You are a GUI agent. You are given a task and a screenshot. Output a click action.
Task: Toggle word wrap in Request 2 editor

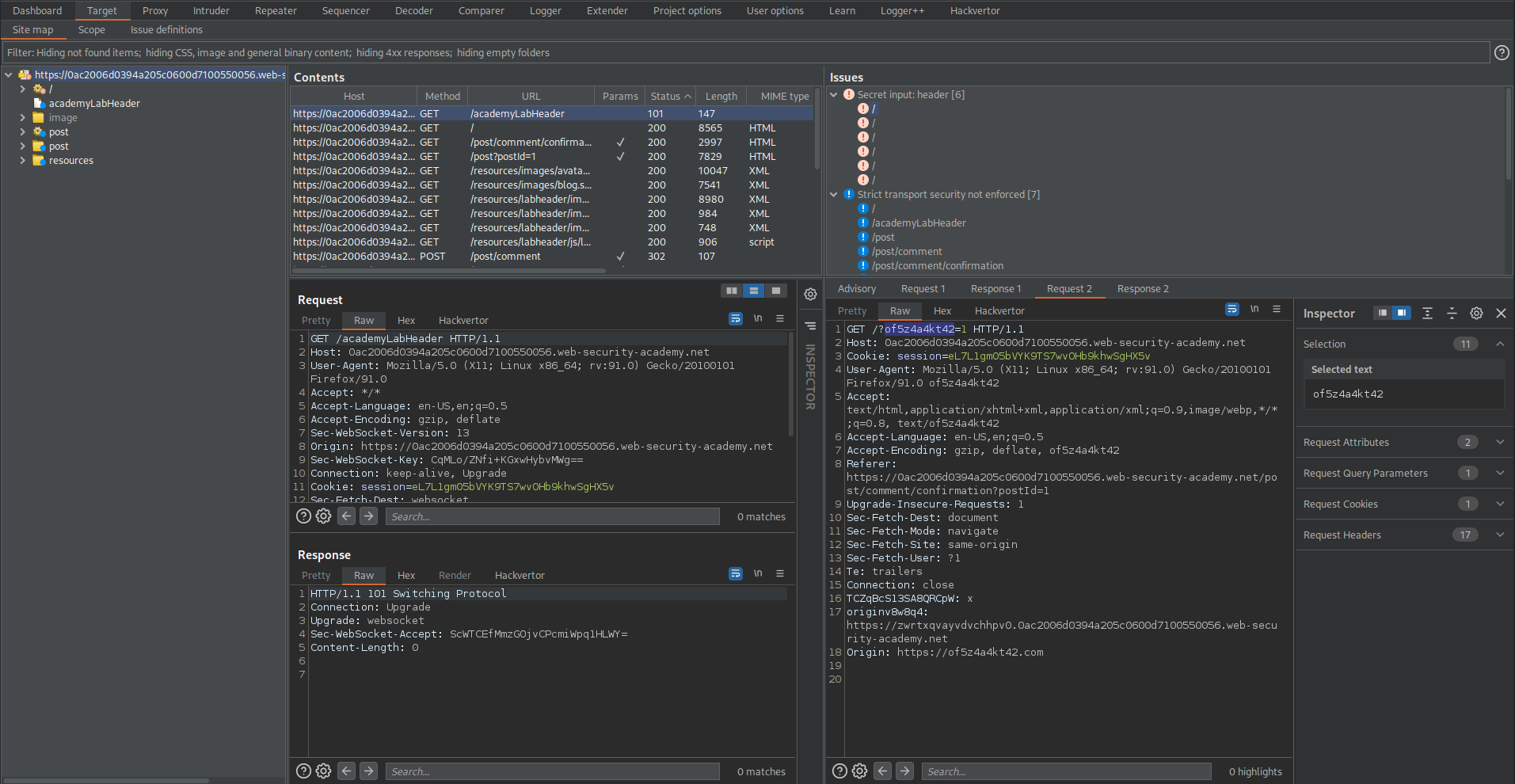(x=1232, y=309)
